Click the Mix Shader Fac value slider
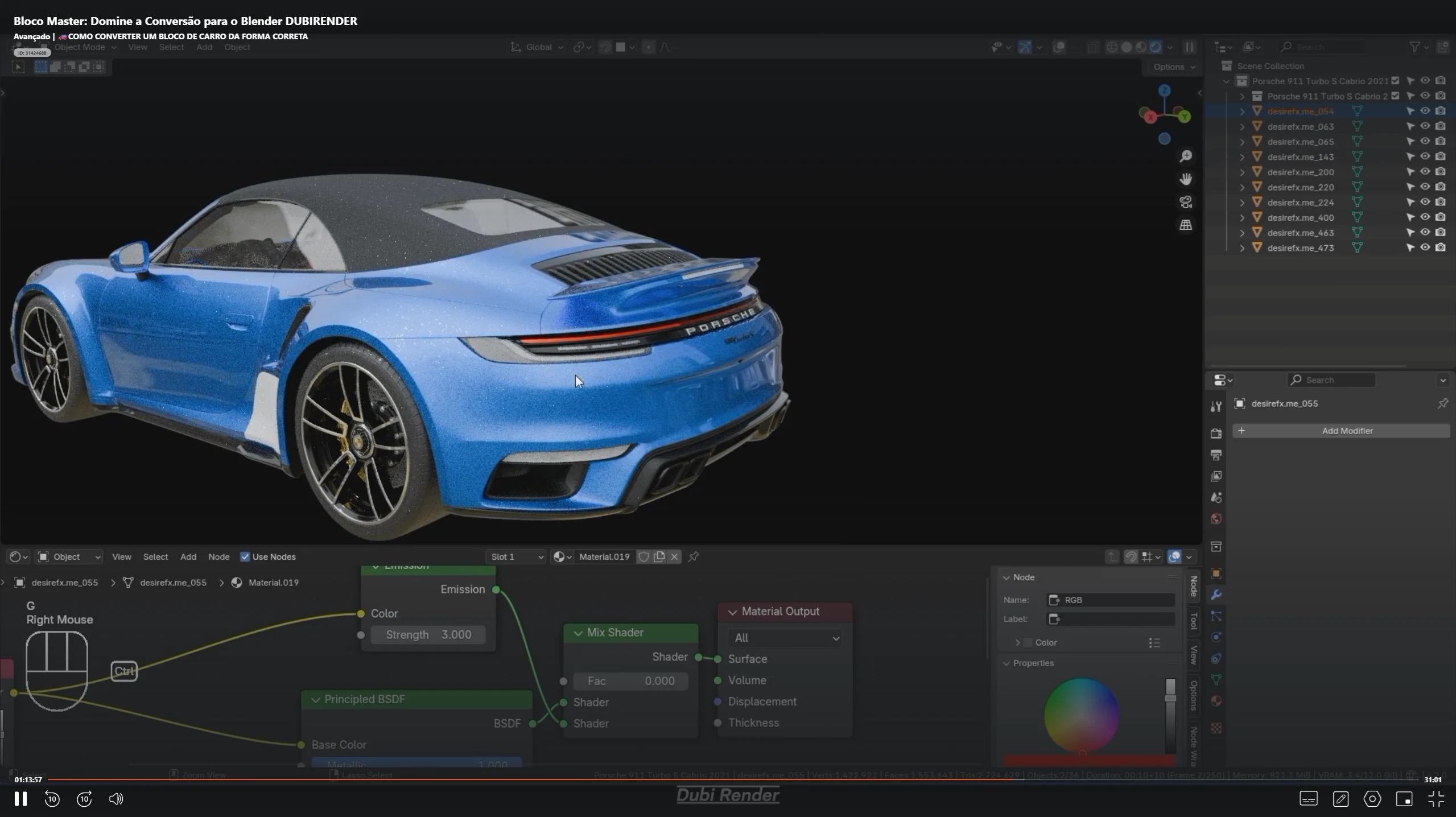 click(x=630, y=681)
